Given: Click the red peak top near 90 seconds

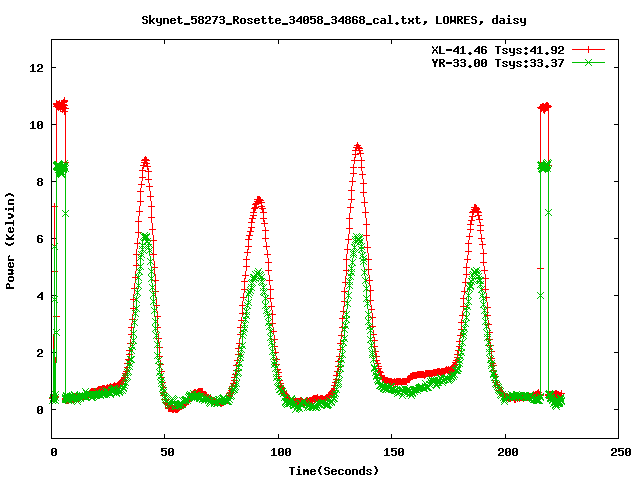Looking at the screenshot, I should pyautogui.click(x=258, y=201).
